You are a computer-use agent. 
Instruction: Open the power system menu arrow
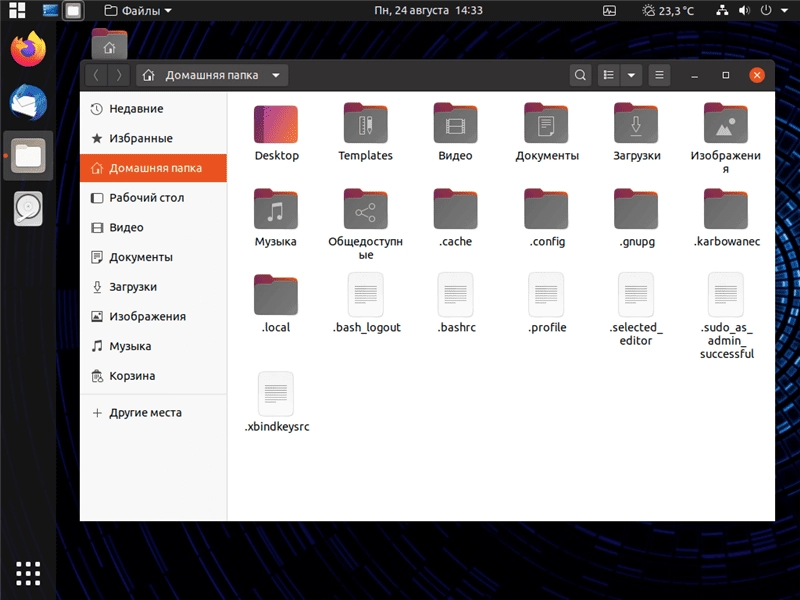(x=784, y=10)
